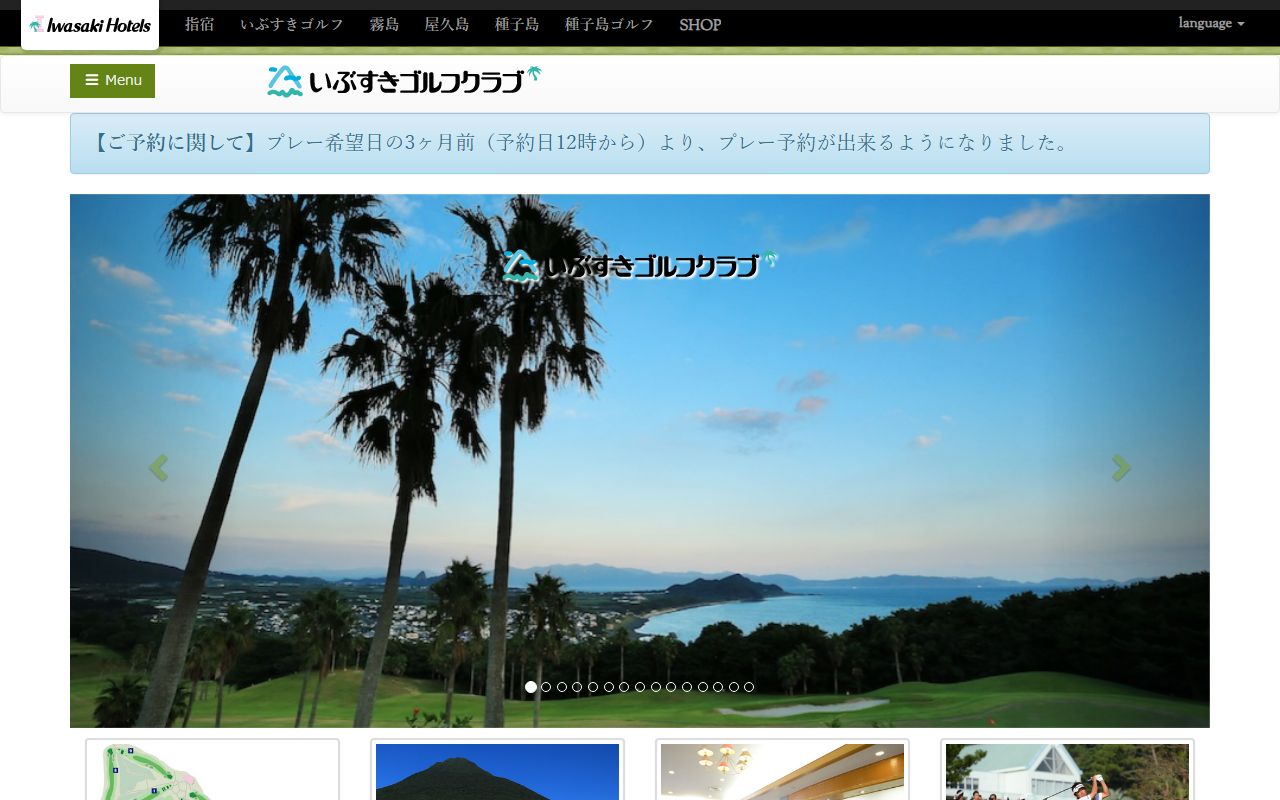Go to 種子島ゴルフ page
The width and height of the screenshot is (1280, 800).
pos(609,24)
